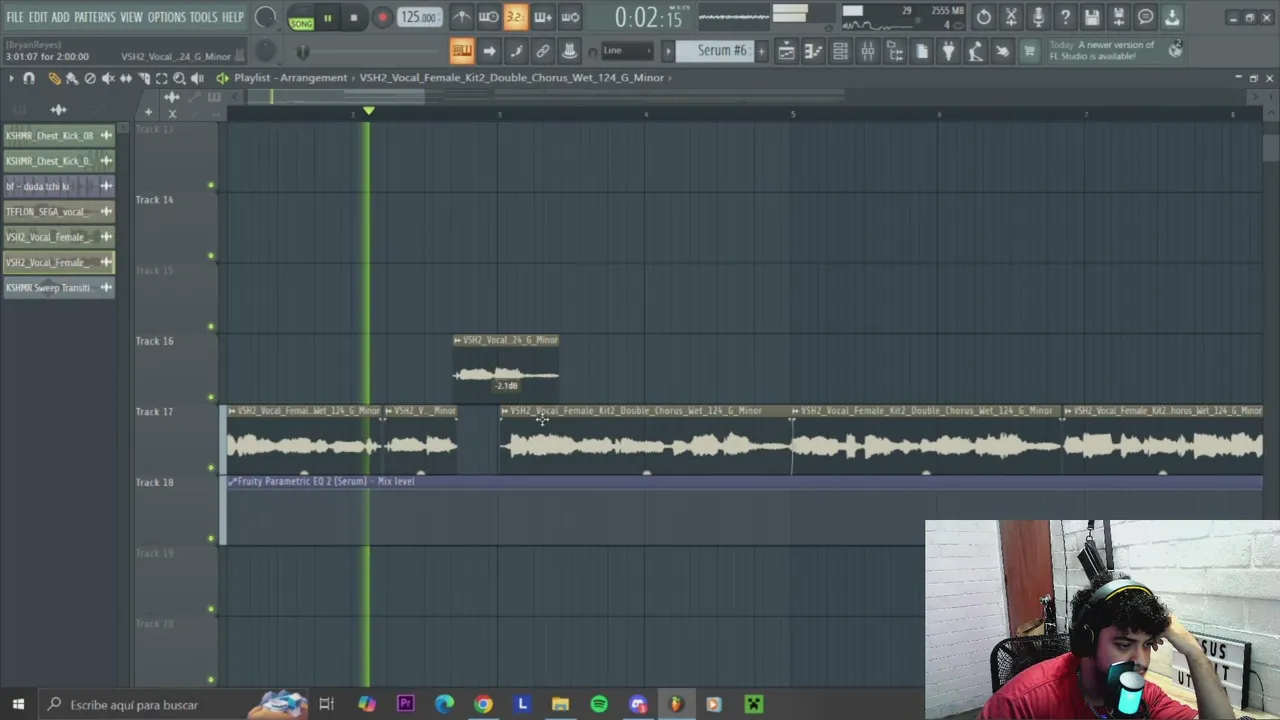Open the EDIT menu

(38, 17)
